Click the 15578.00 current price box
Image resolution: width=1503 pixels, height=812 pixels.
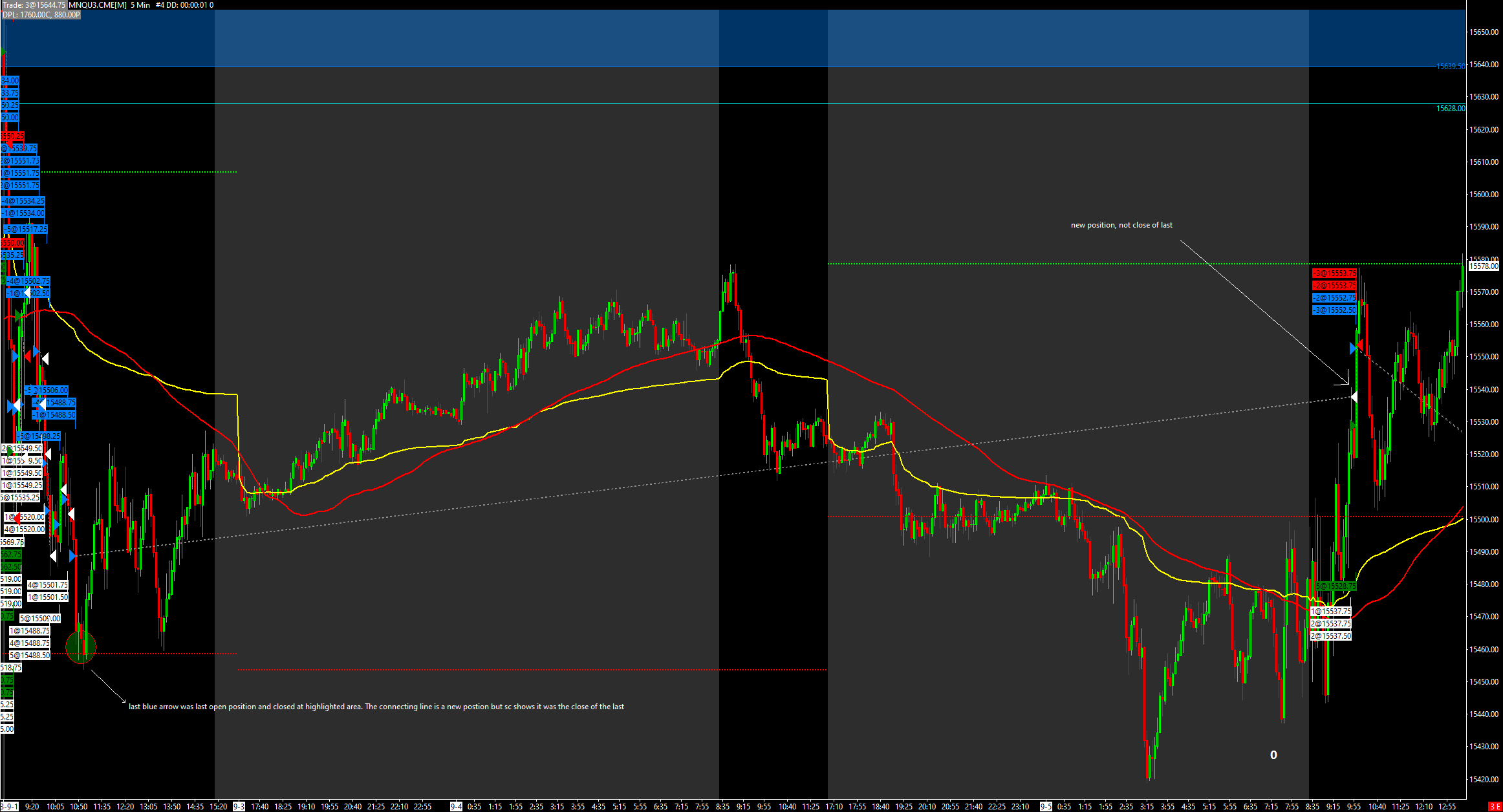tap(1484, 266)
